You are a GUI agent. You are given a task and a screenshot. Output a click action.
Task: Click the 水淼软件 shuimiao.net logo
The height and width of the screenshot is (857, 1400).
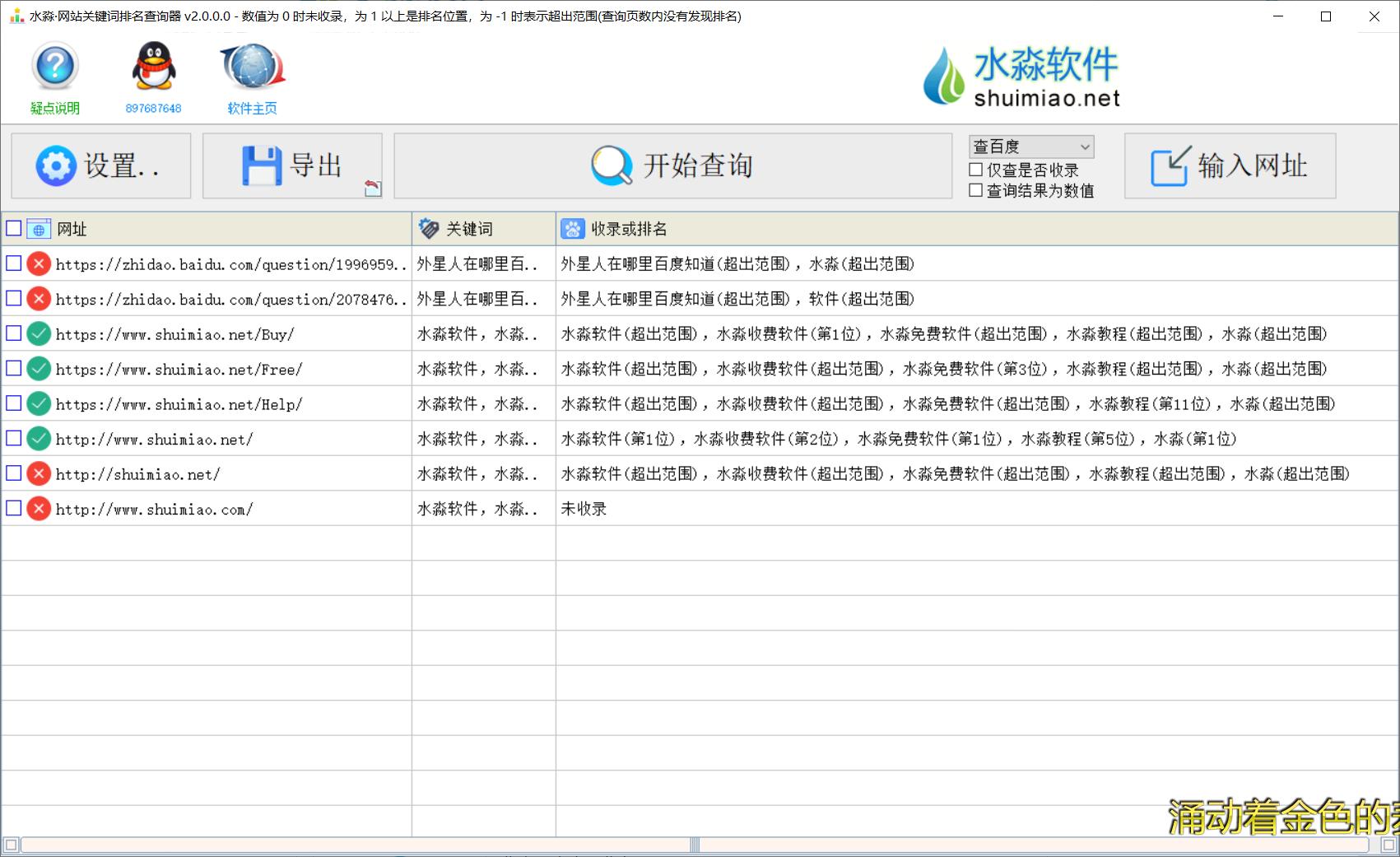tap(1021, 77)
